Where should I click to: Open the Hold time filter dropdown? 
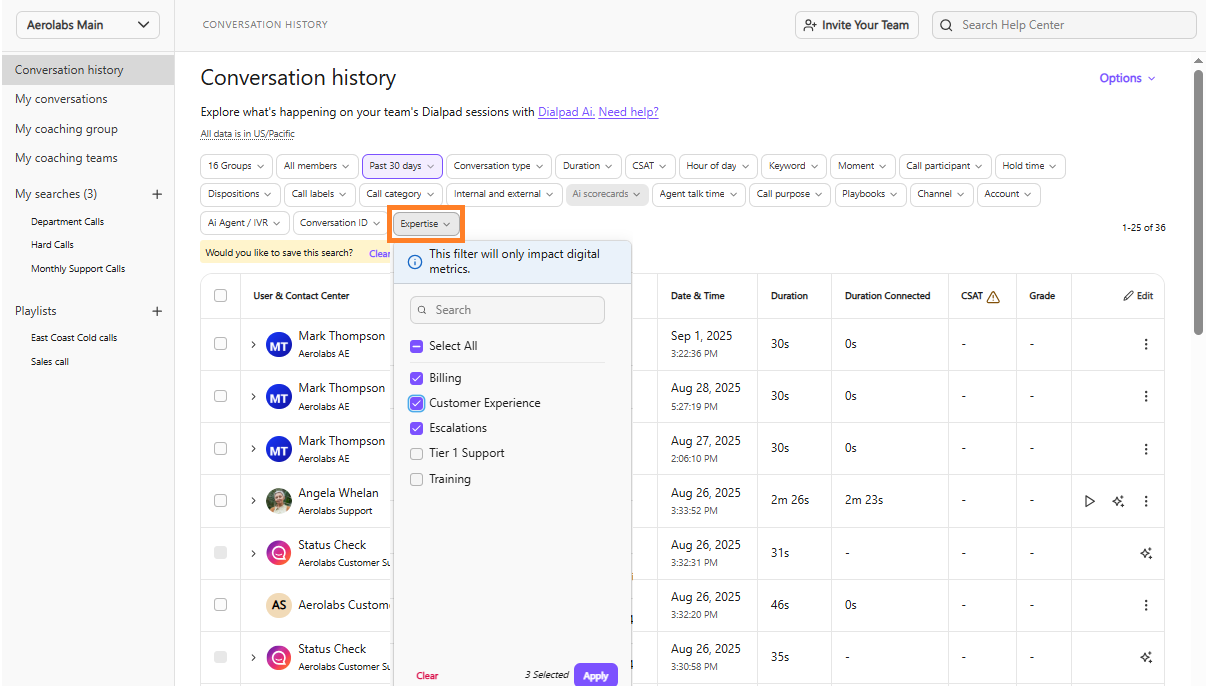1030,166
